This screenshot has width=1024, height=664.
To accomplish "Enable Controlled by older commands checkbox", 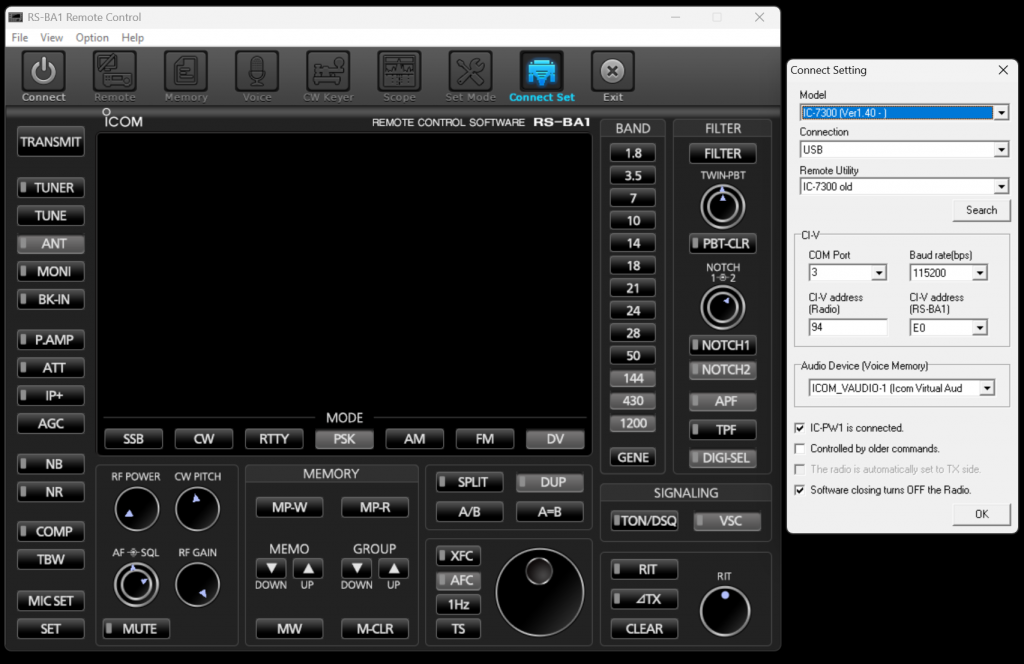I will pyautogui.click(x=800, y=449).
